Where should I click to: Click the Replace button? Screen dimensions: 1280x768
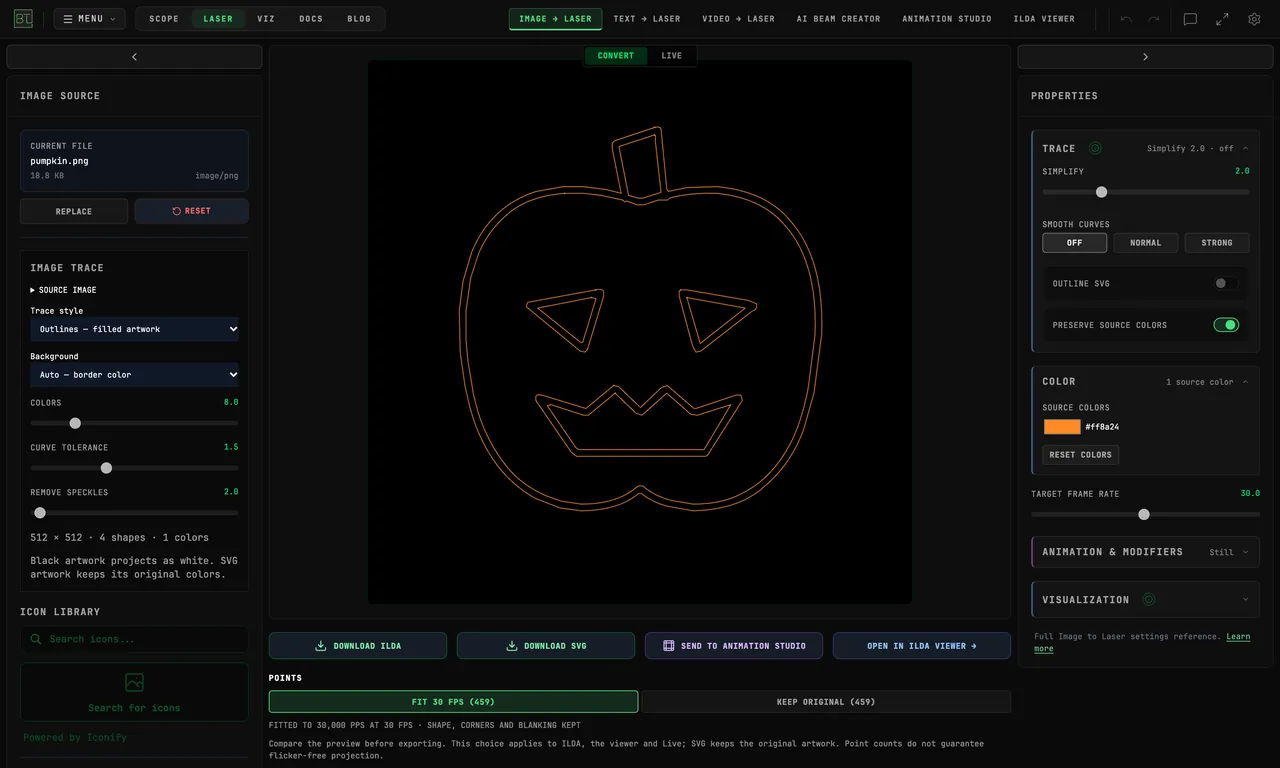point(74,211)
